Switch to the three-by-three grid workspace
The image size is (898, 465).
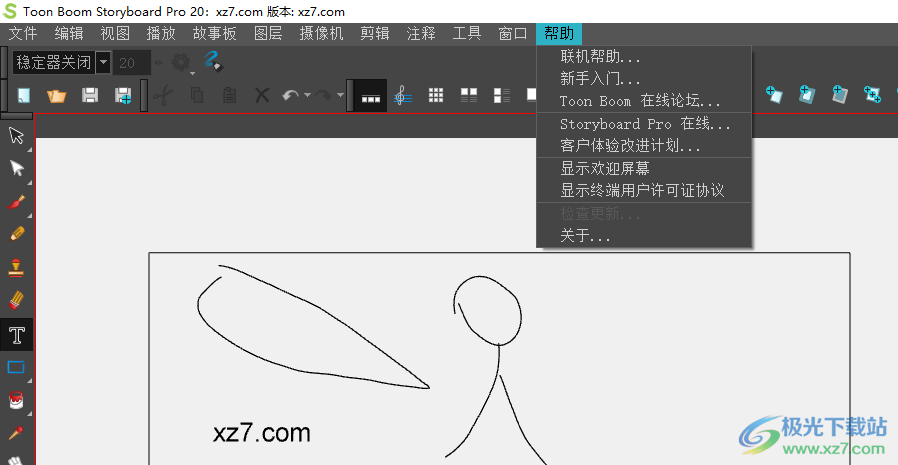436,95
